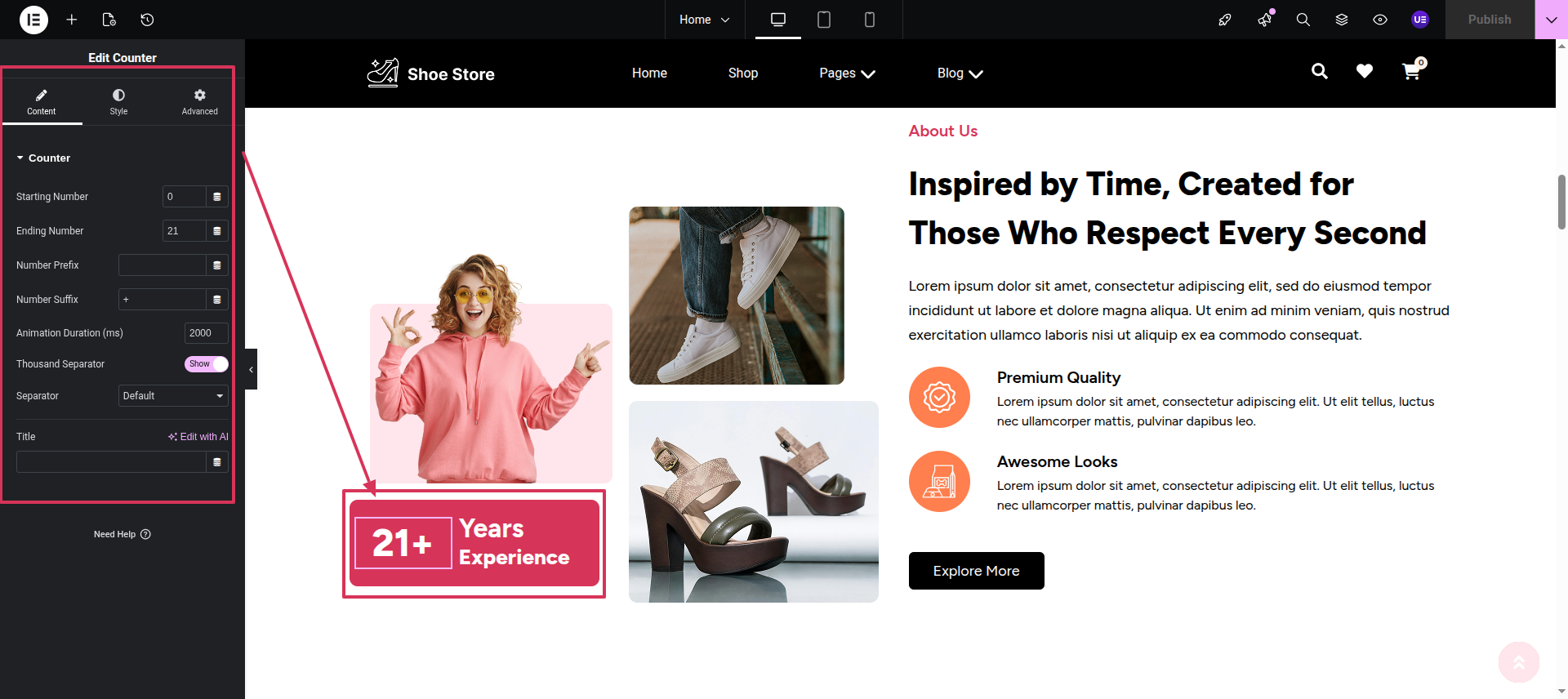Click the wishlist heart icon
This screenshot has width=1568, height=699.
(x=1365, y=72)
